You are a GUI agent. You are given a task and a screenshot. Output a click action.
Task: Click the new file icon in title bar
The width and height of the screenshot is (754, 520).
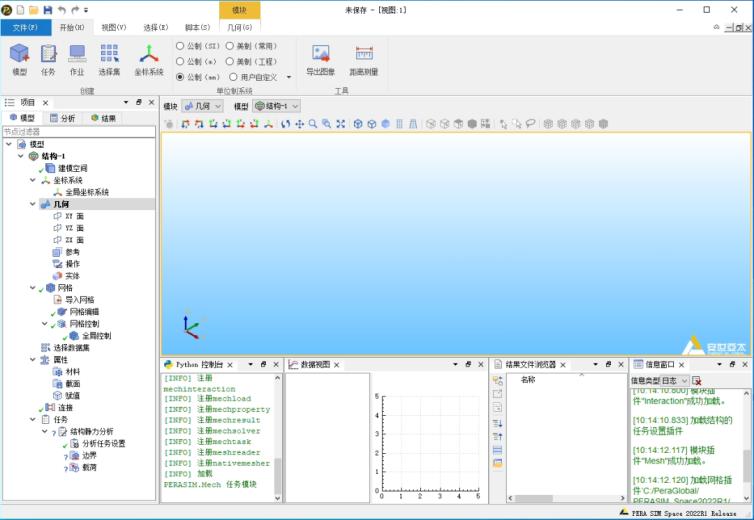coord(21,10)
